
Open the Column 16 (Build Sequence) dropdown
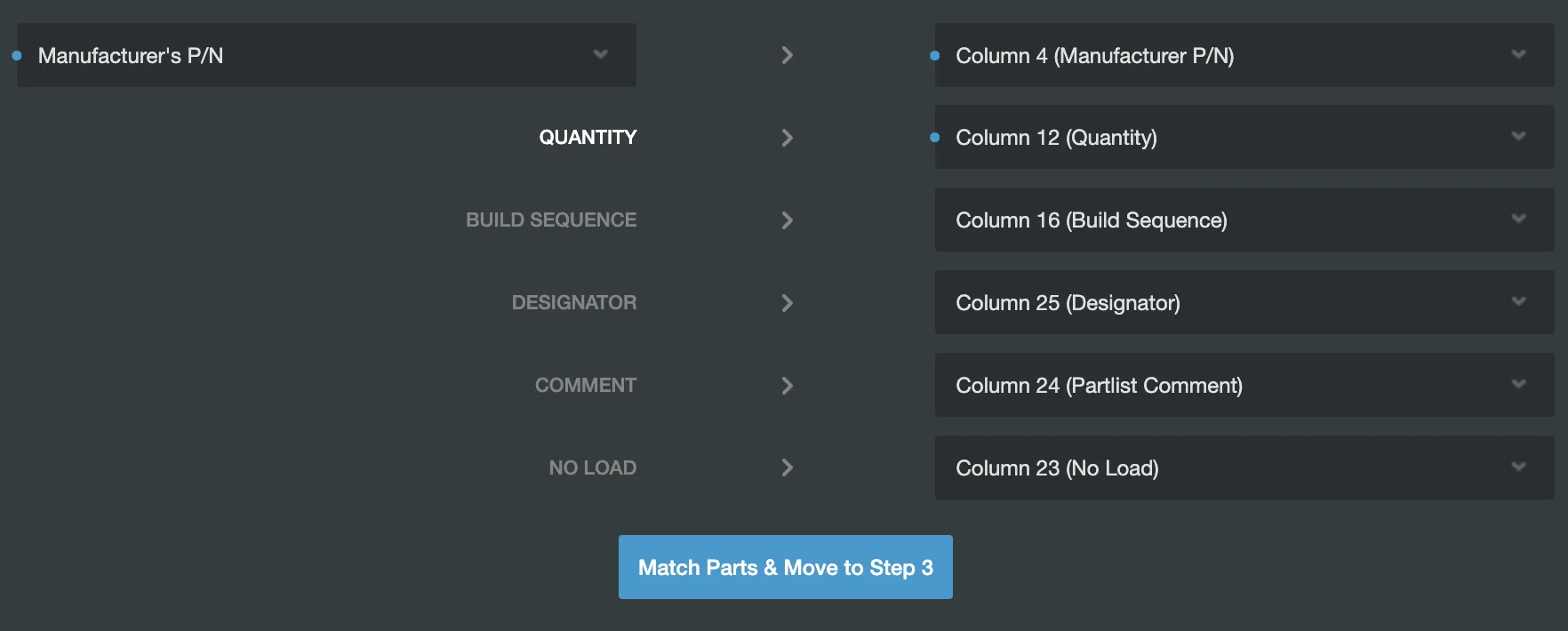(x=1244, y=220)
